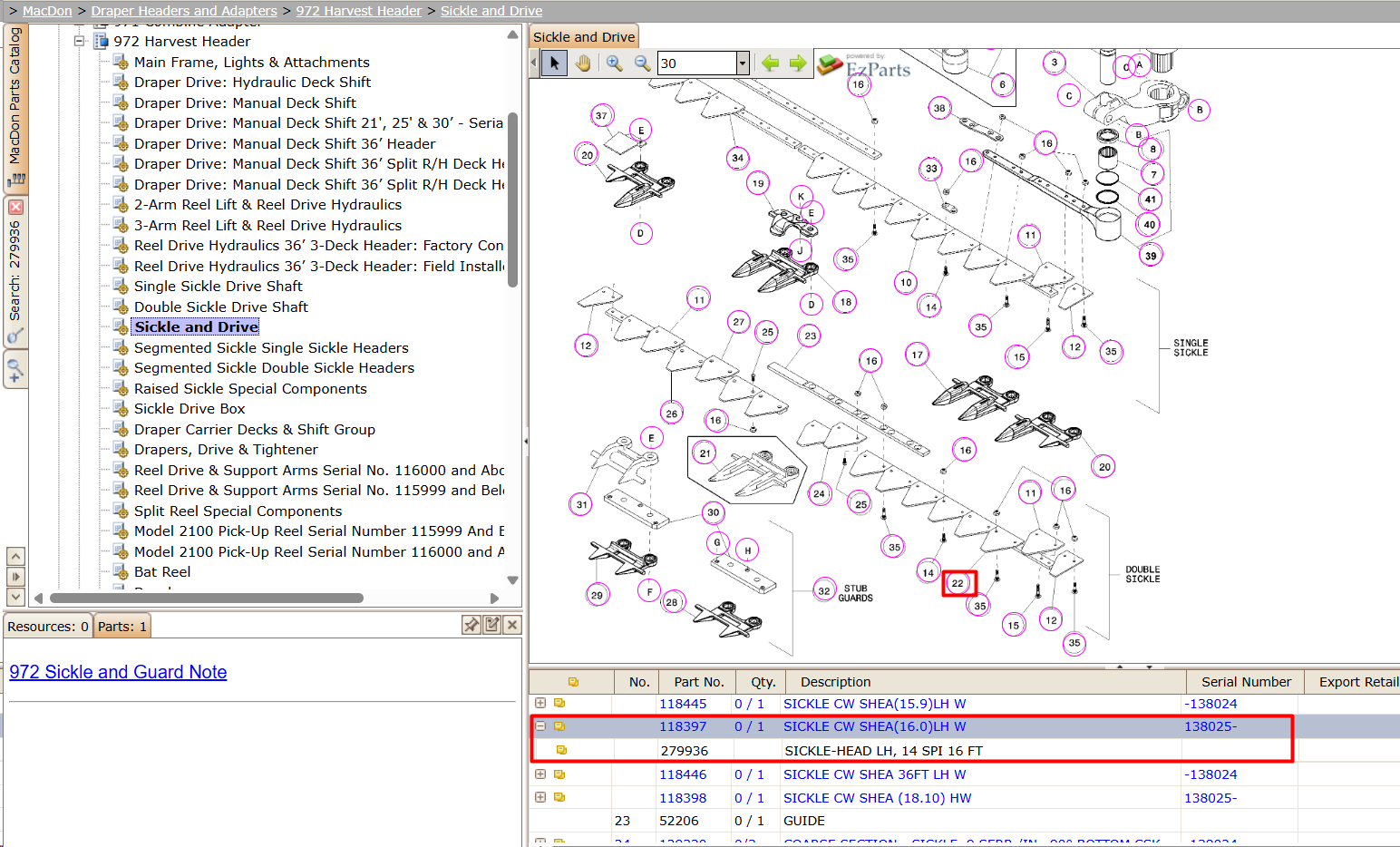Close the Search: 279936 tab

click(x=15, y=207)
